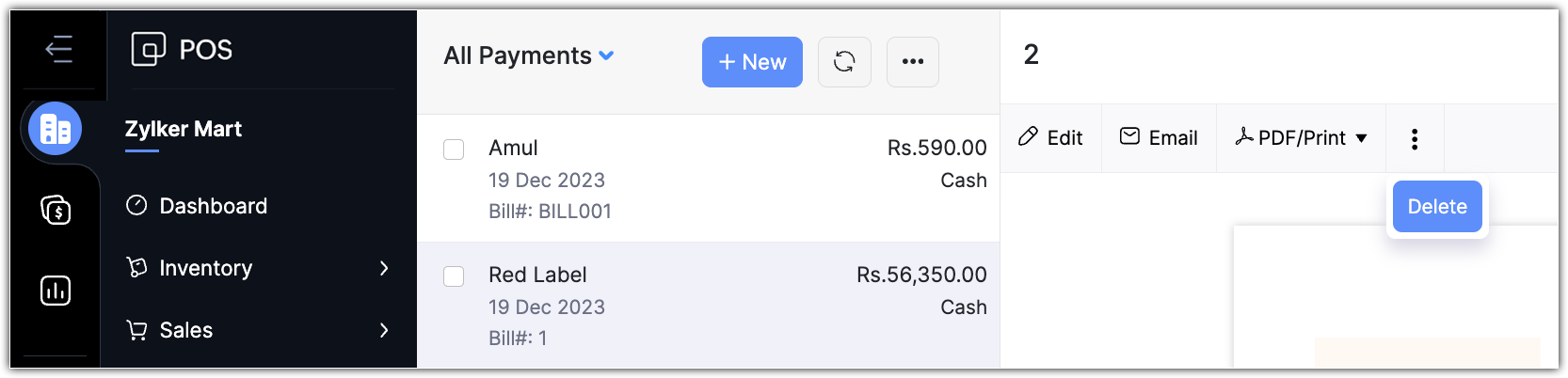Open the reports bar chart icon
This screenshot has height=378, width=1568.
[x=56, y=291]
